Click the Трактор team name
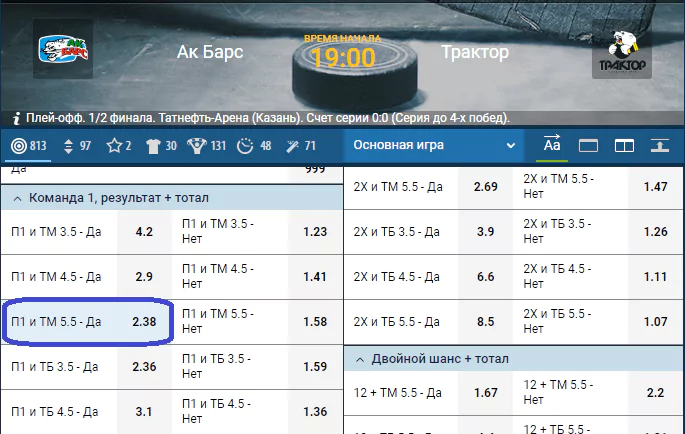 point(475,52)
